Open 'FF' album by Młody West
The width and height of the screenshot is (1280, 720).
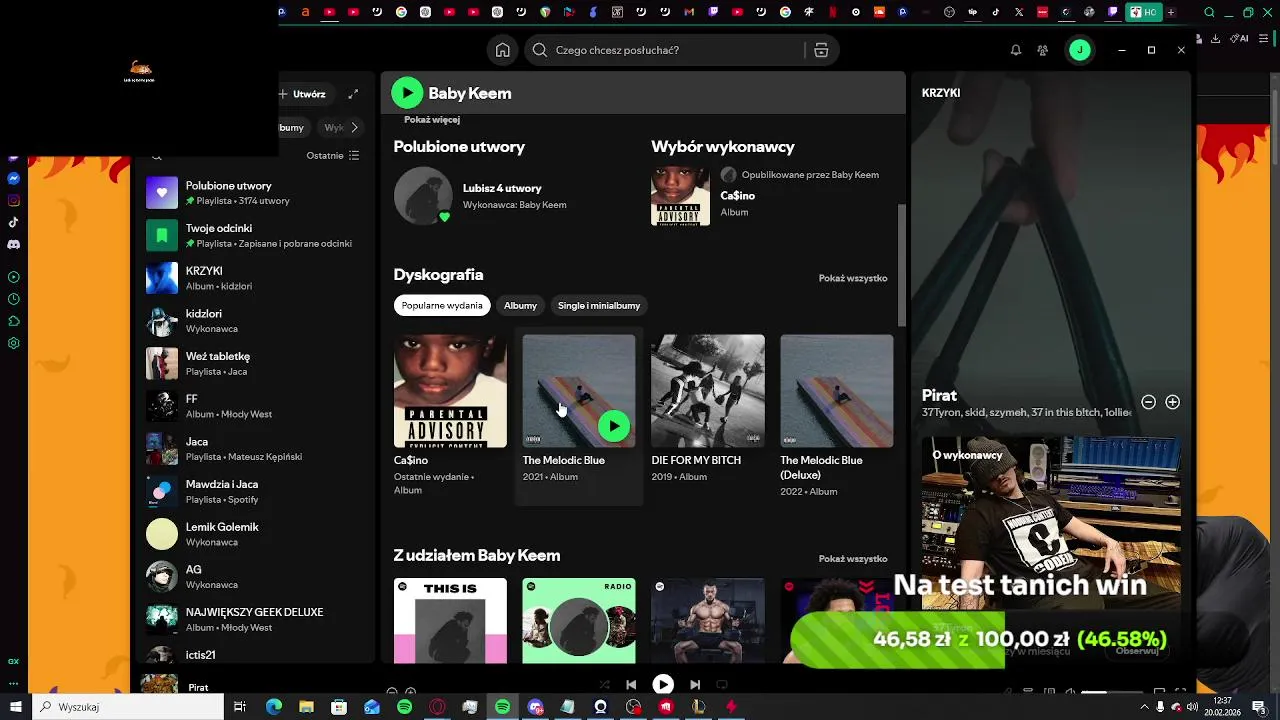255,406
